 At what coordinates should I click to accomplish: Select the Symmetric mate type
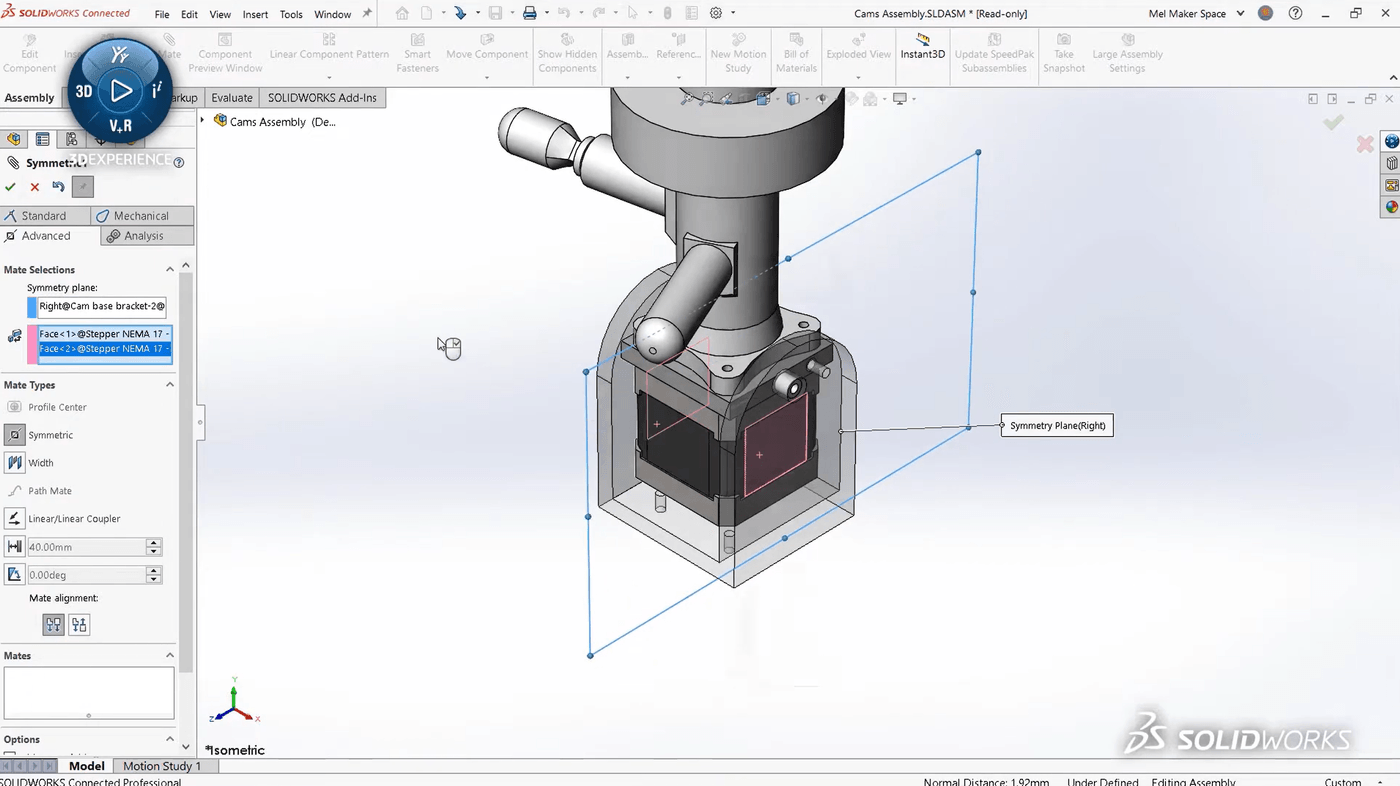(x=50, y=435)
